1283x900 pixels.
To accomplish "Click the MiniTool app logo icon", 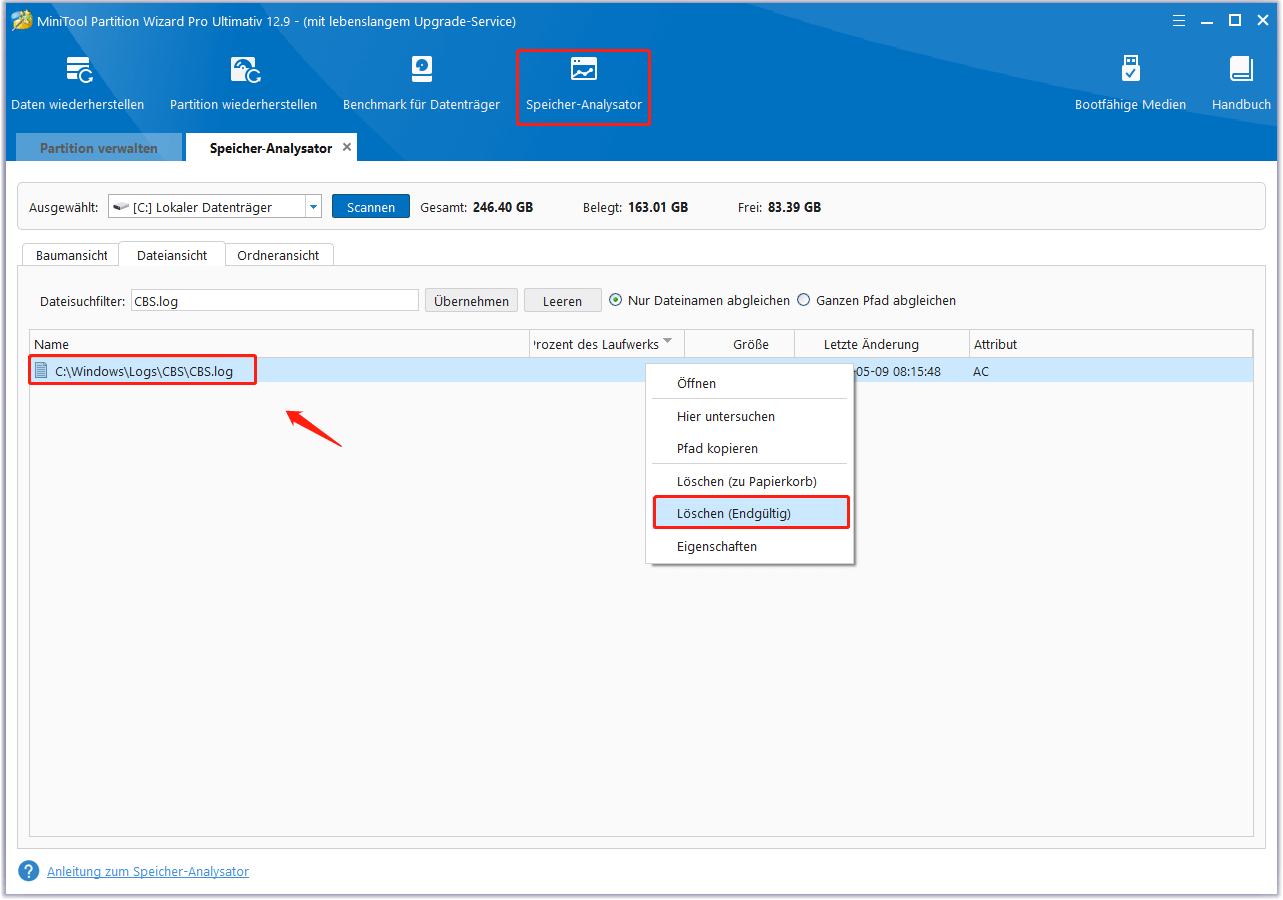I will (22, 21).
